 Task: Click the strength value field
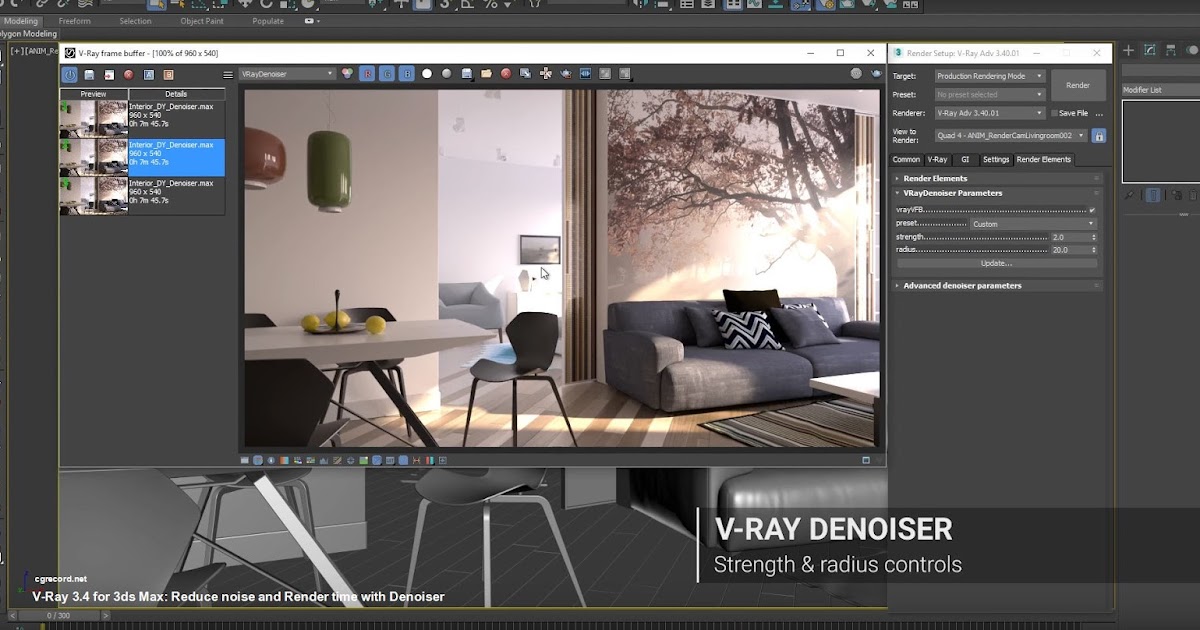pyautogui.click(x=1070, y=237)
